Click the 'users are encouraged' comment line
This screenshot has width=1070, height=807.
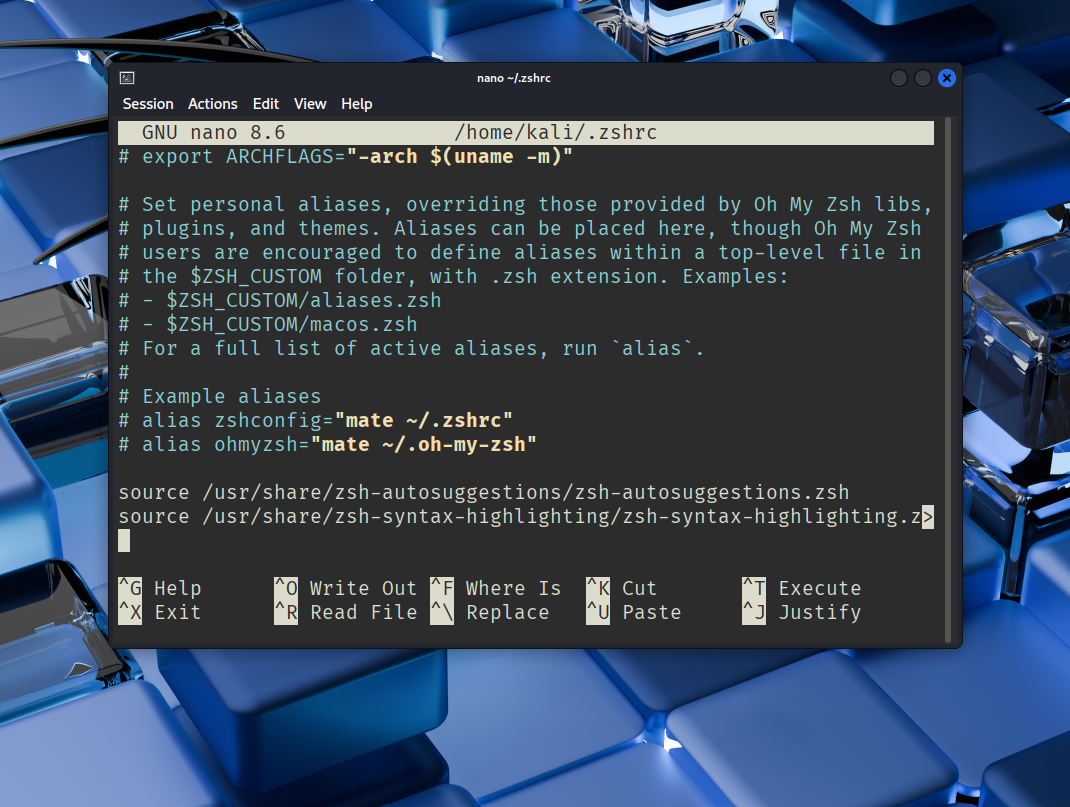[520, 252]
